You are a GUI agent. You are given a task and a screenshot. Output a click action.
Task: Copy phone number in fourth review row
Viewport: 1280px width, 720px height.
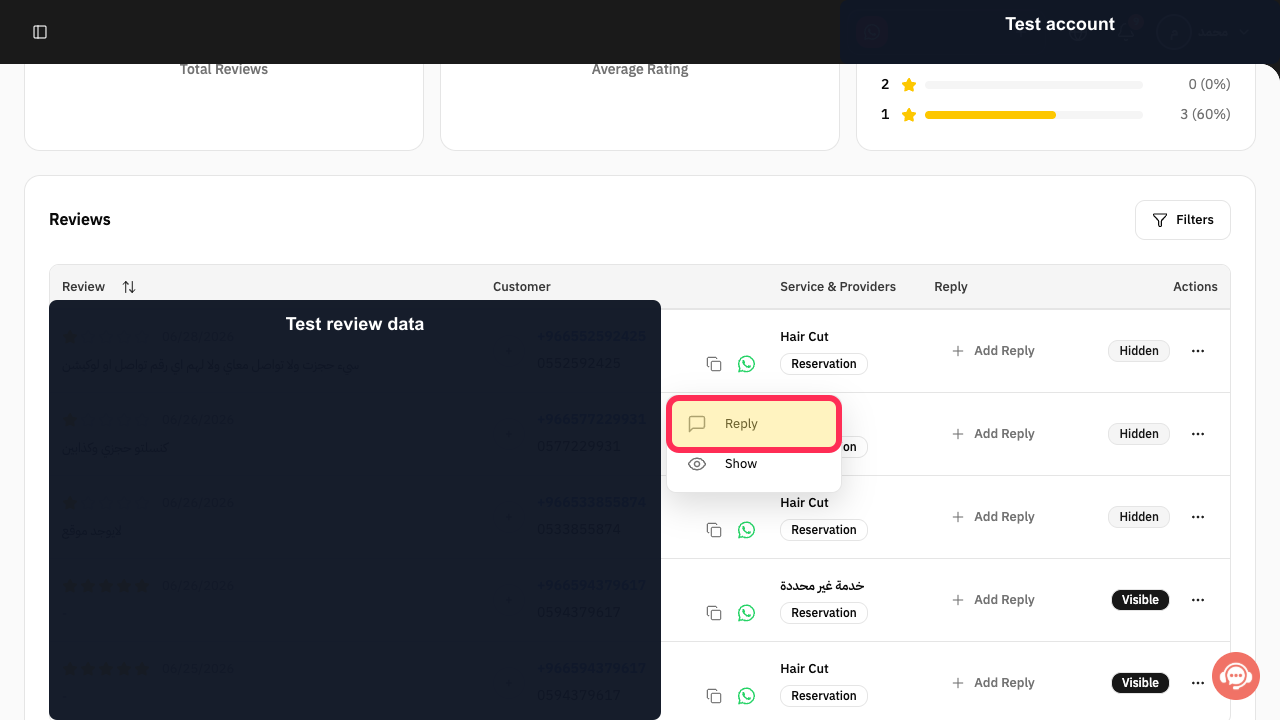click(x=714, y=613)
